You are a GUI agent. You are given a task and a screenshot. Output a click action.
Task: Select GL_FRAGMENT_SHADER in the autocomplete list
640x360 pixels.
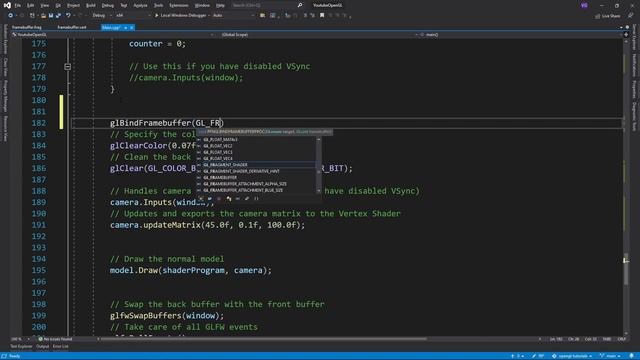225,165
